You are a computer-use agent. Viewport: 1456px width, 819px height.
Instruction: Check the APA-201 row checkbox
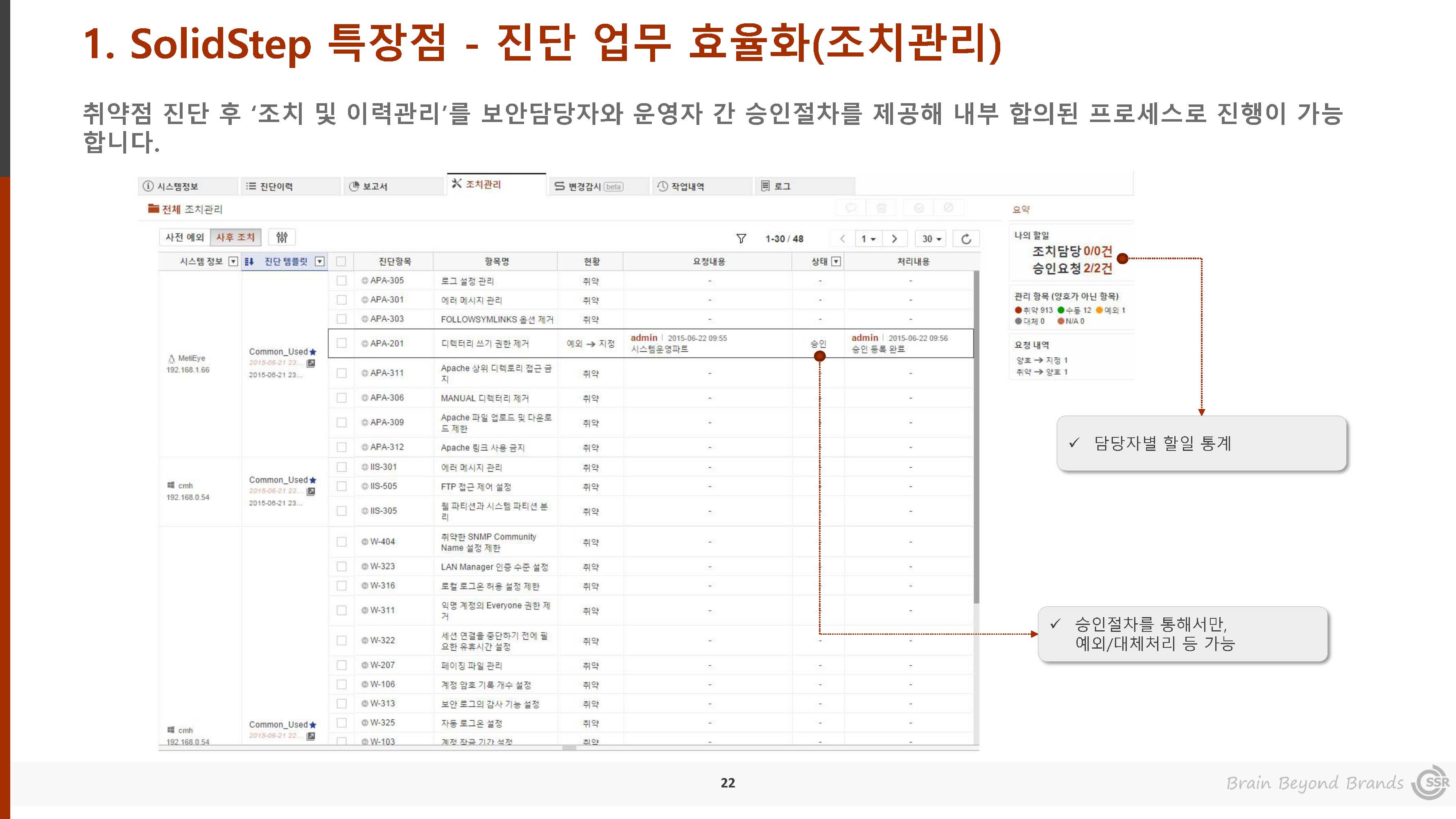tap(341, 343)
